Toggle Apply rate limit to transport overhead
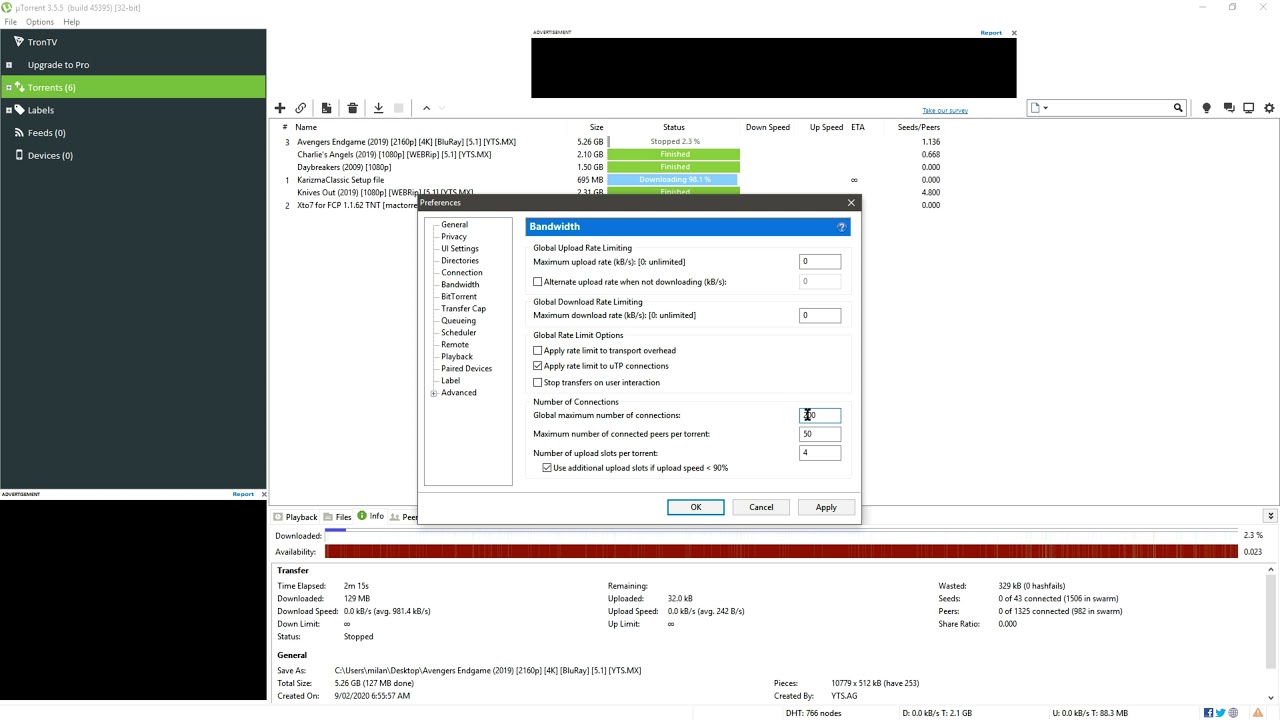 click(538, 351)
